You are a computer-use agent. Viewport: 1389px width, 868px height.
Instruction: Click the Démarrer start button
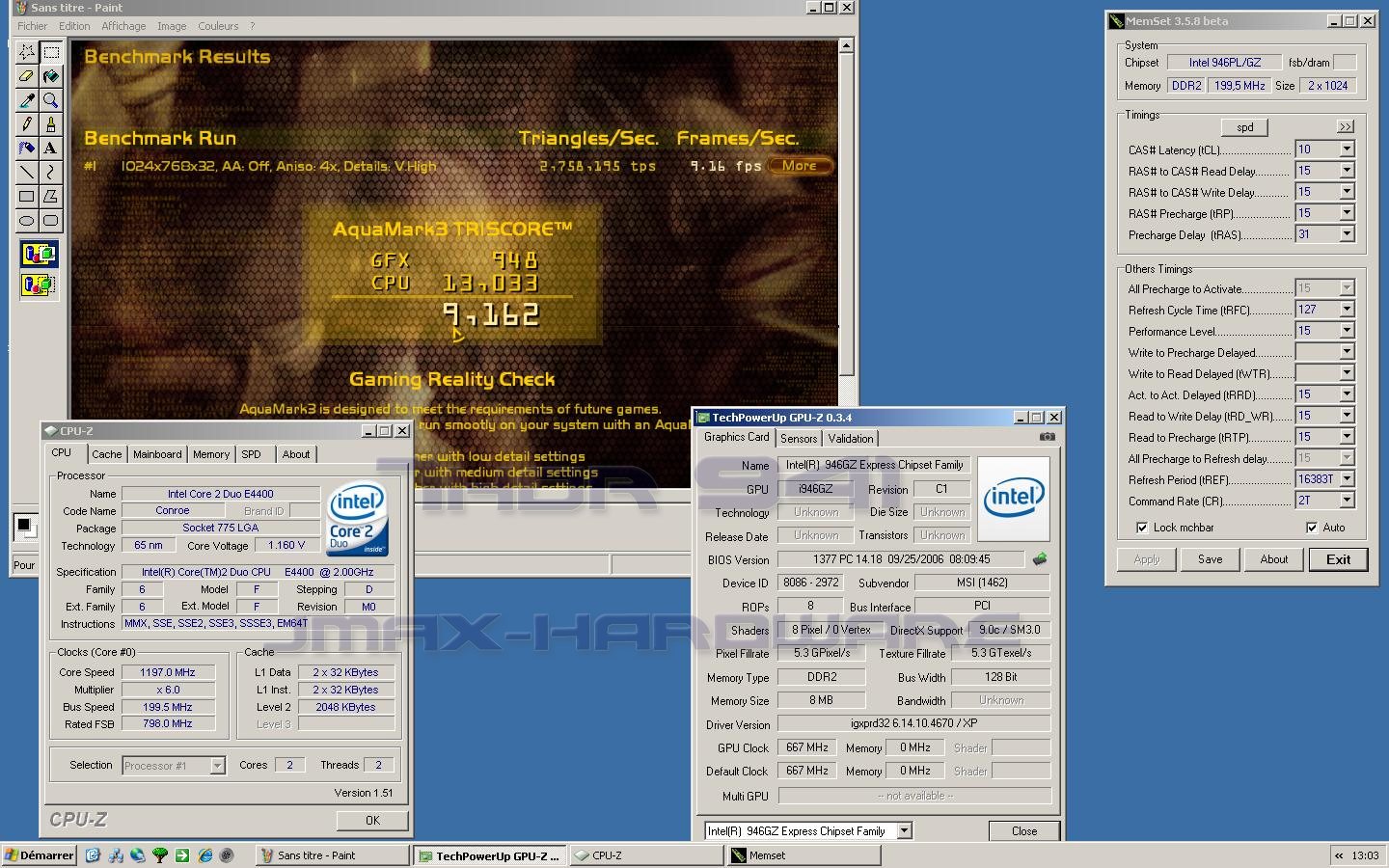[40, 855]
